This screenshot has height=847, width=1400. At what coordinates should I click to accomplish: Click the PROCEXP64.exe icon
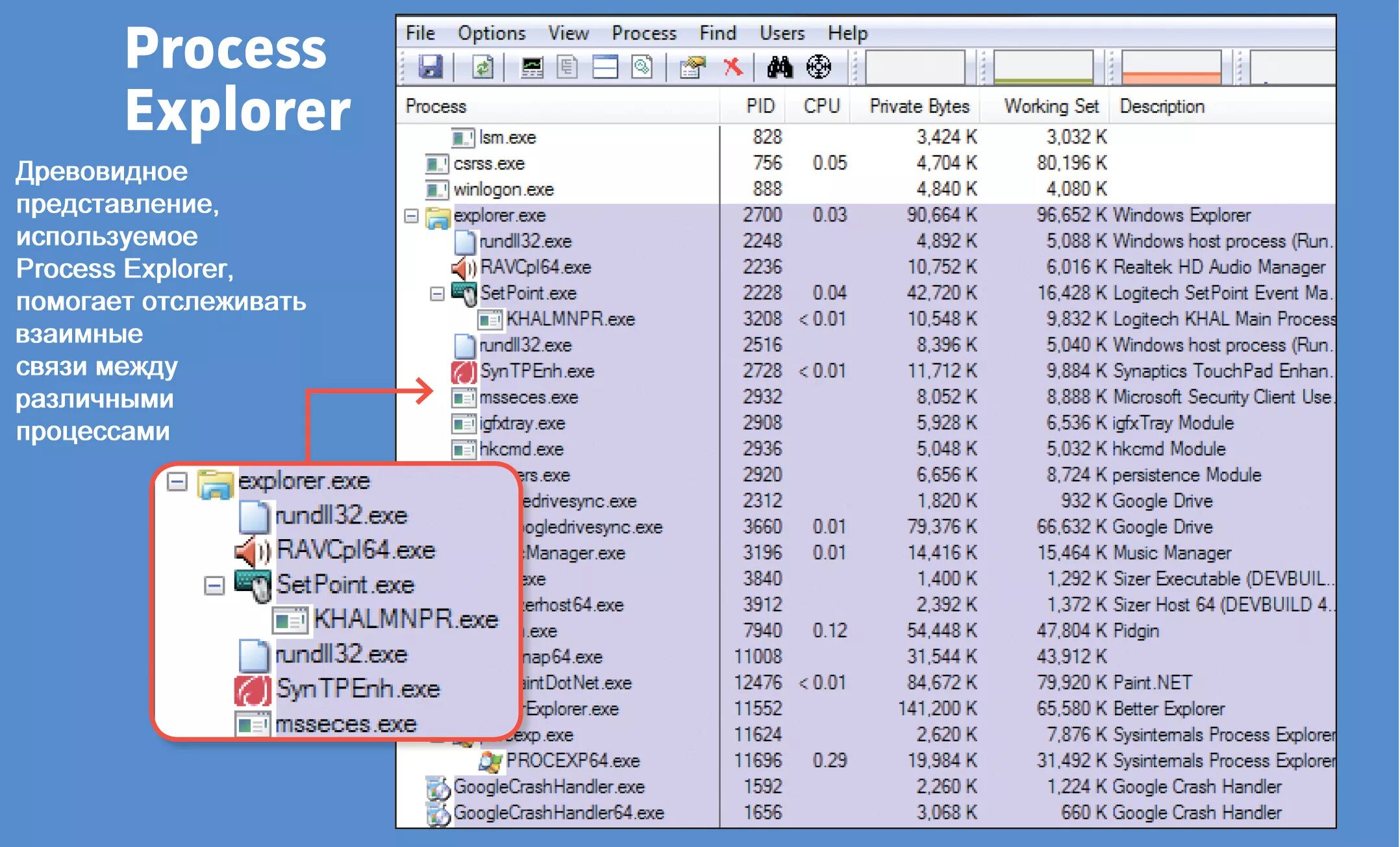click(491, 761)
